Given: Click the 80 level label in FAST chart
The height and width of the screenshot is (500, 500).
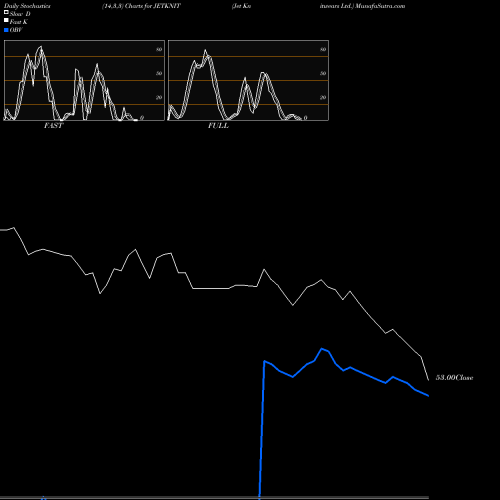Looking at the screenshot, I should (159, 49).
